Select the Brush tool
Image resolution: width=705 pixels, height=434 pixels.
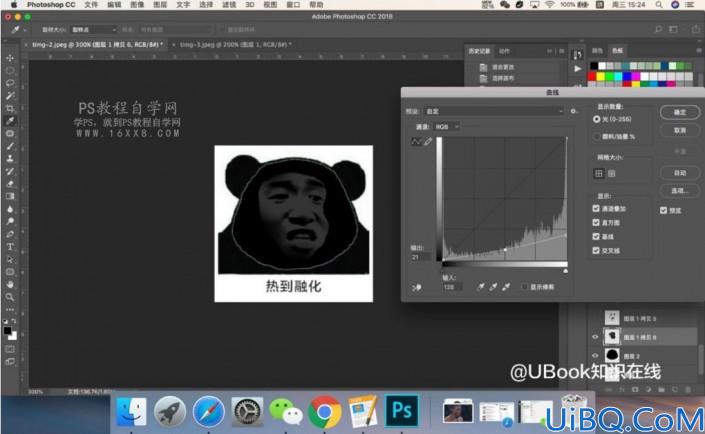coord(10,146)
